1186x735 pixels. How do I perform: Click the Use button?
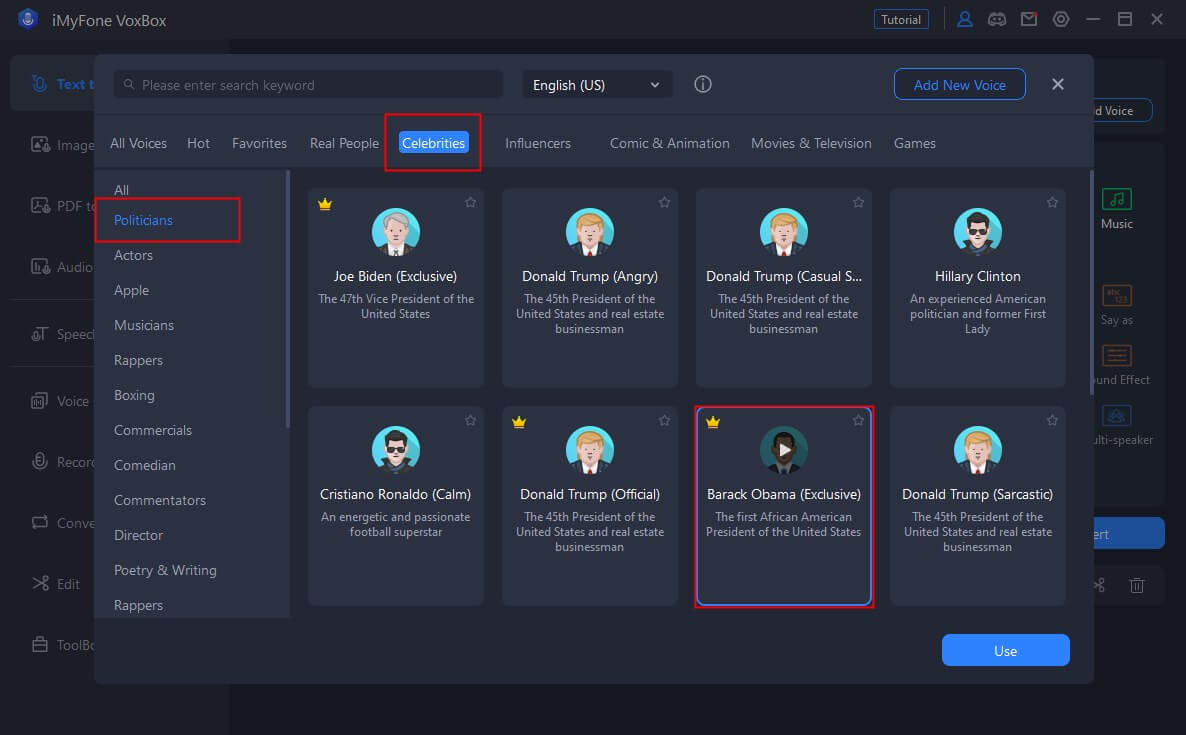point(1005,650)
